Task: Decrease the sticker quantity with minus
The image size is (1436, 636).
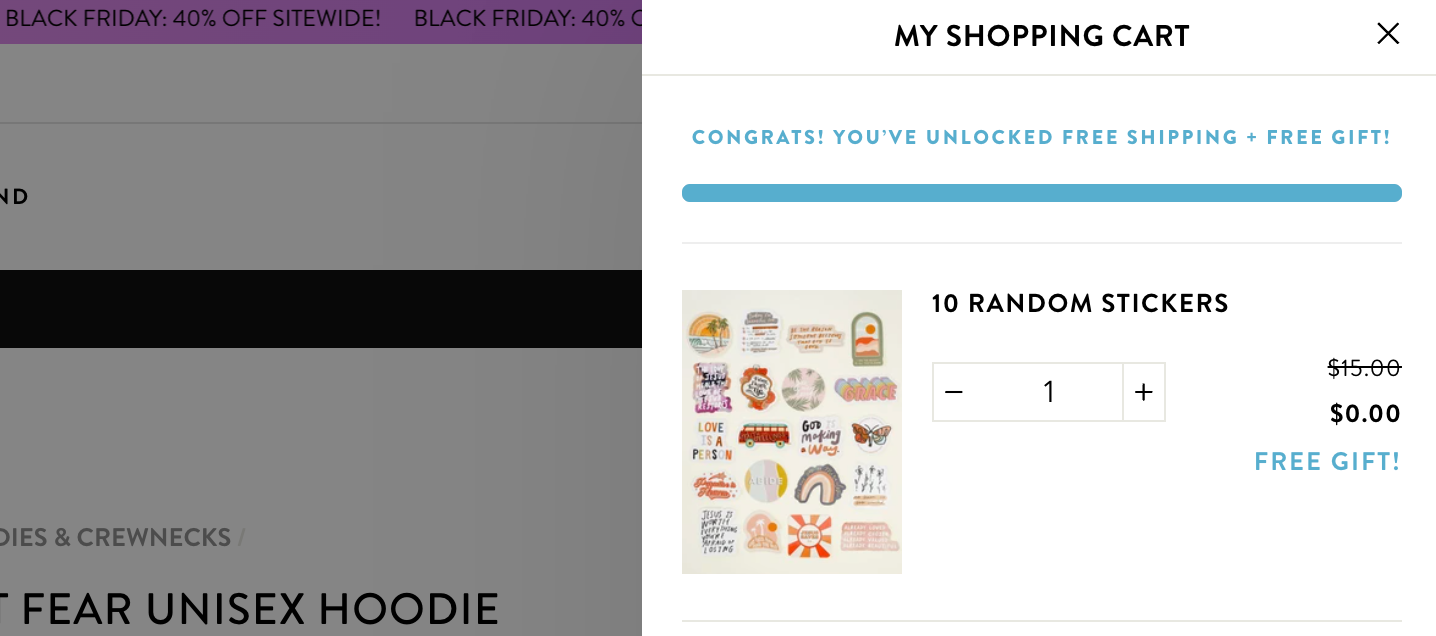Action: 954,392
